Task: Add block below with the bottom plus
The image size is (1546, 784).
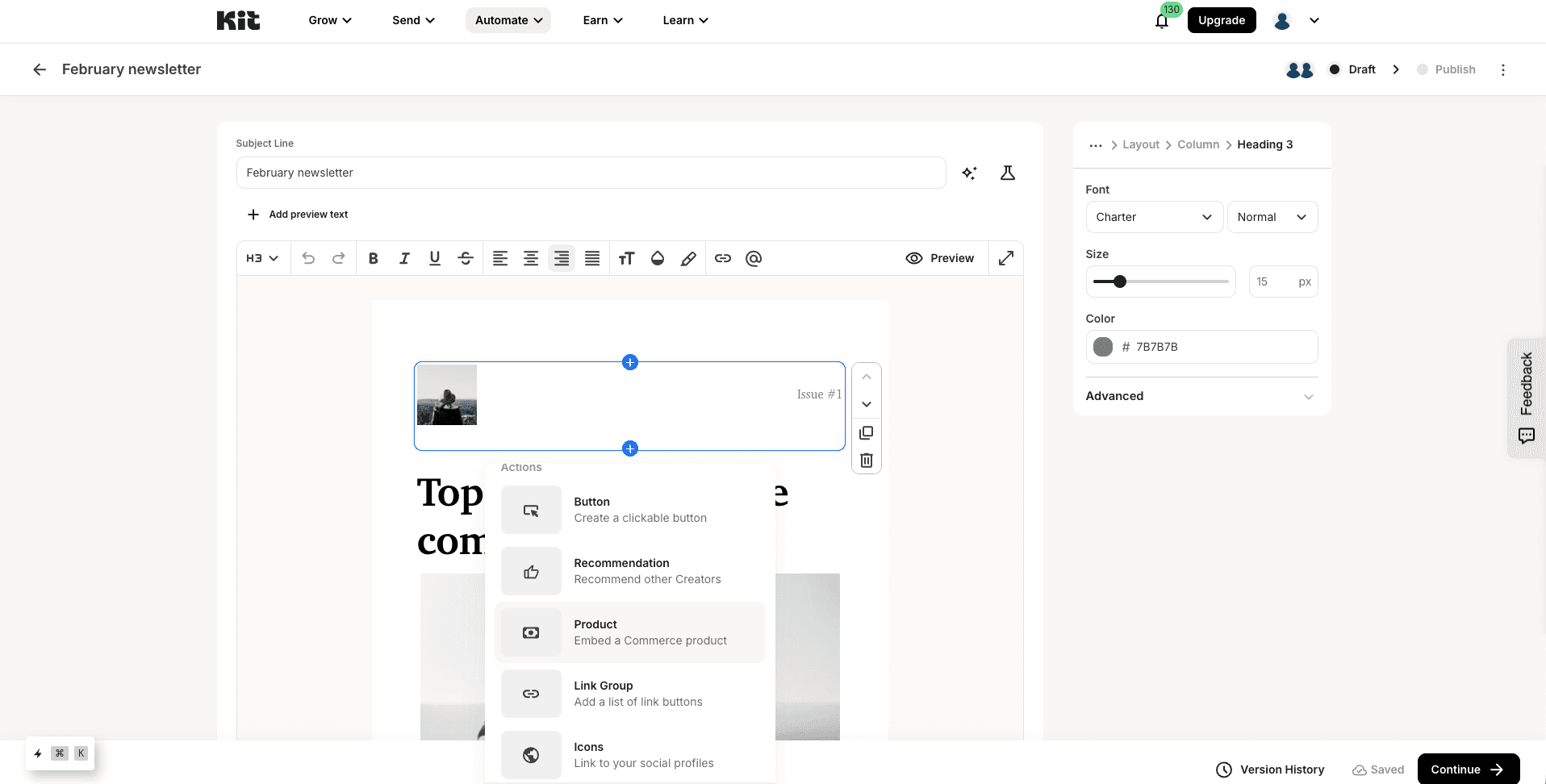Action: coord(630,448)
